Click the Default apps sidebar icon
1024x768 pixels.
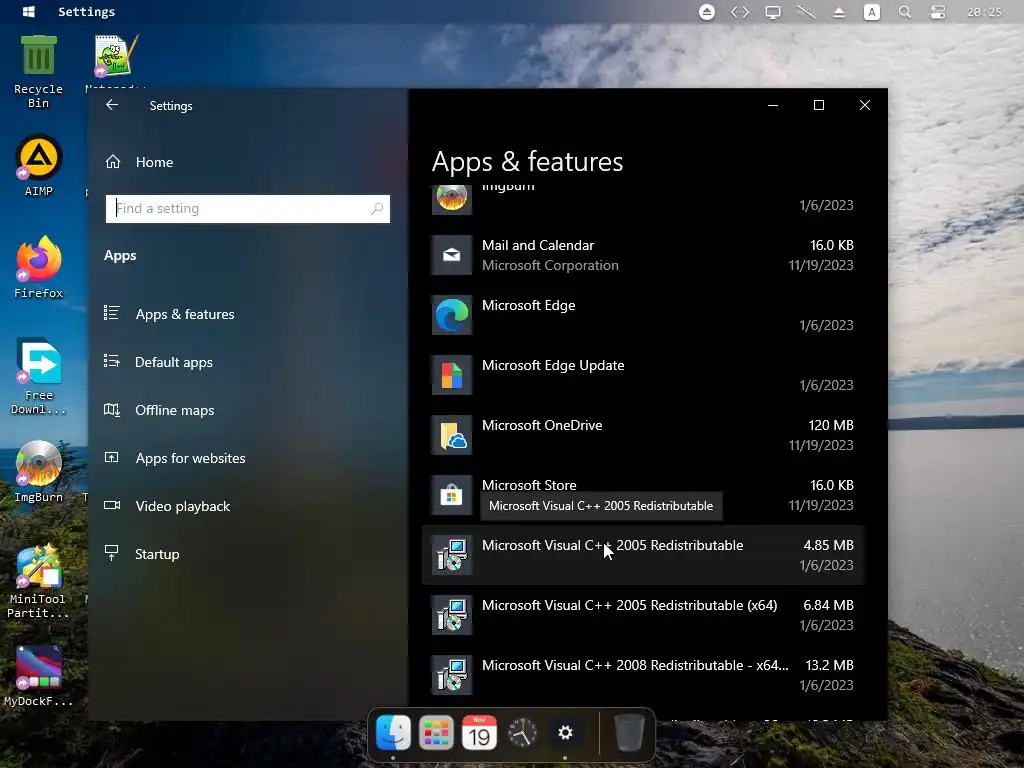[112, 361]
